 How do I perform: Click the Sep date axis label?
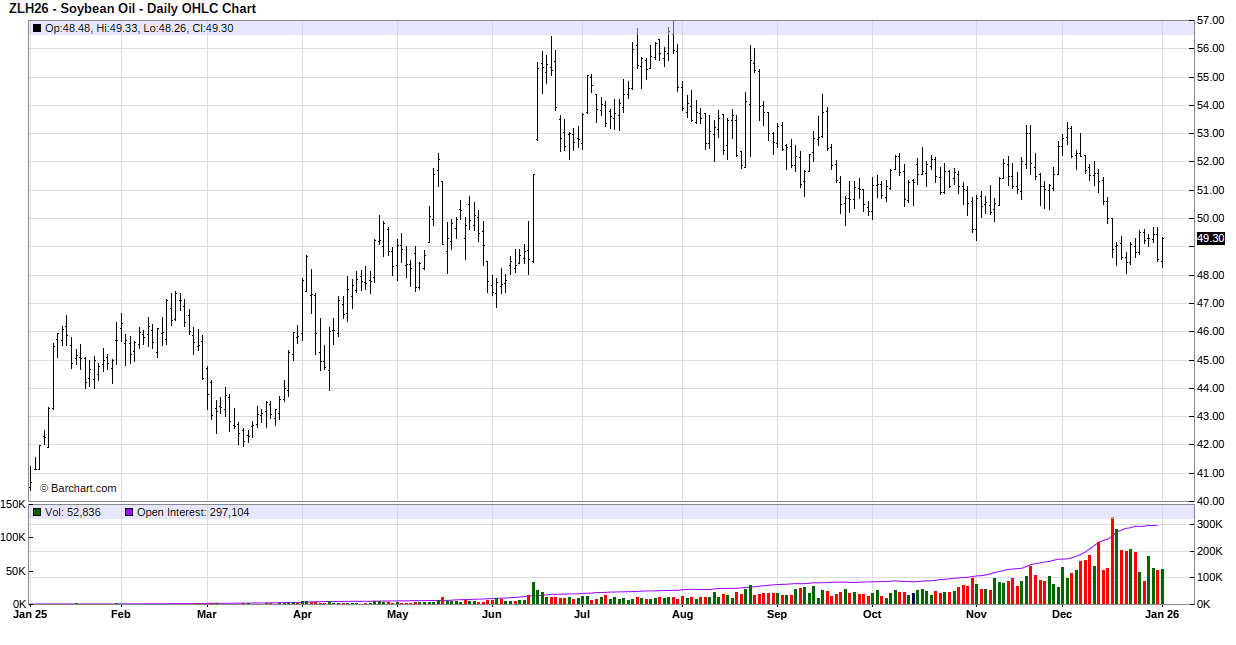[x=777, y=615]
